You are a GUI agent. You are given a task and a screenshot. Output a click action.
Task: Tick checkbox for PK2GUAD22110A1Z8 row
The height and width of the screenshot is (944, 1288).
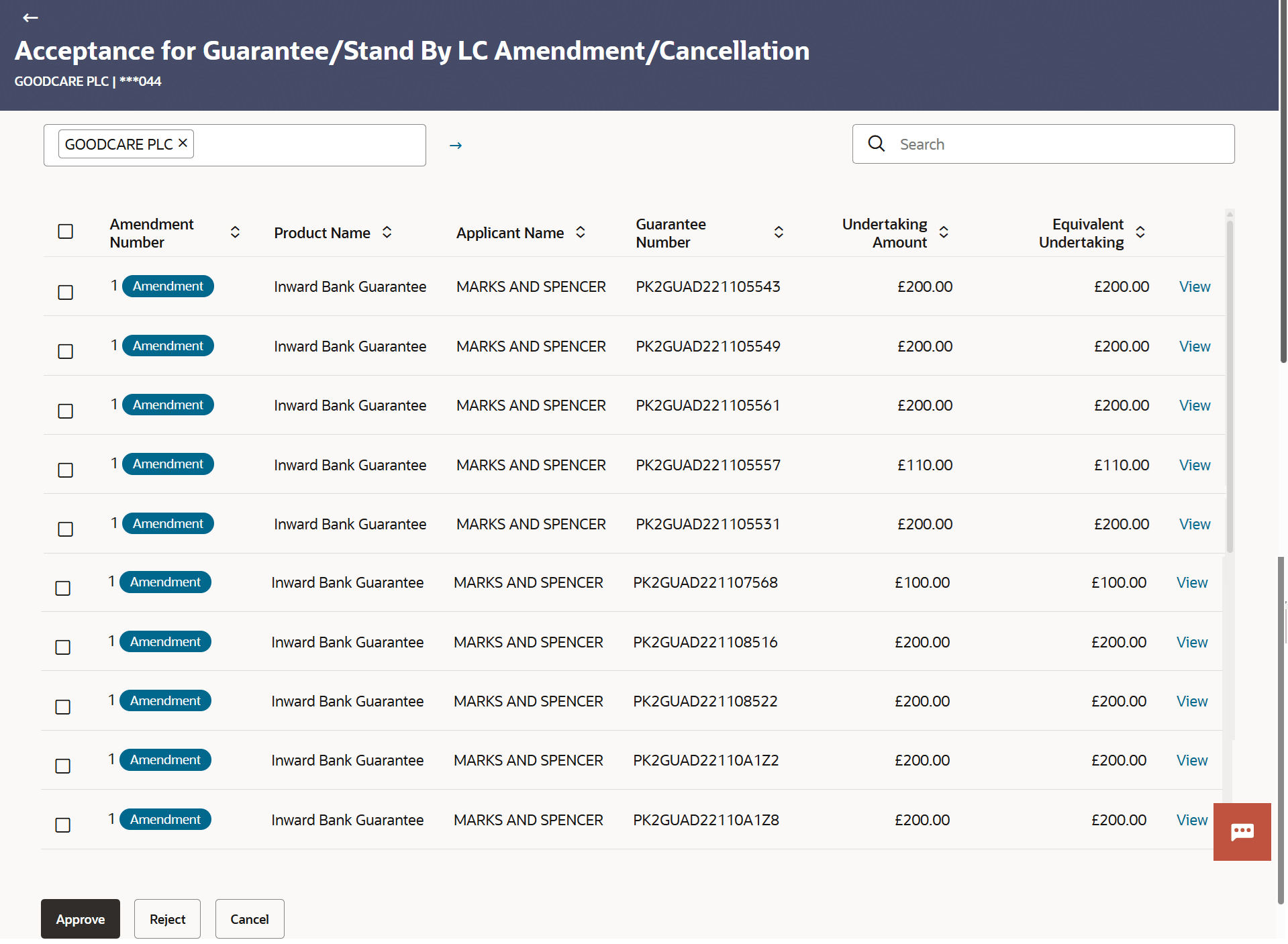63,825
